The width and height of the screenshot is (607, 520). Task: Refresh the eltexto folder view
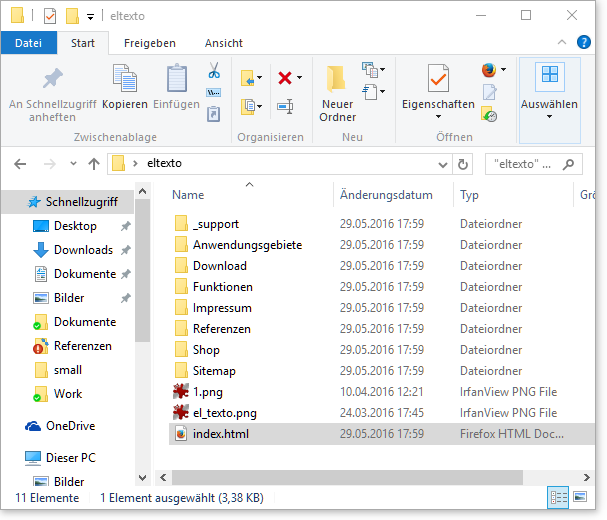click(x=463, y=165)
